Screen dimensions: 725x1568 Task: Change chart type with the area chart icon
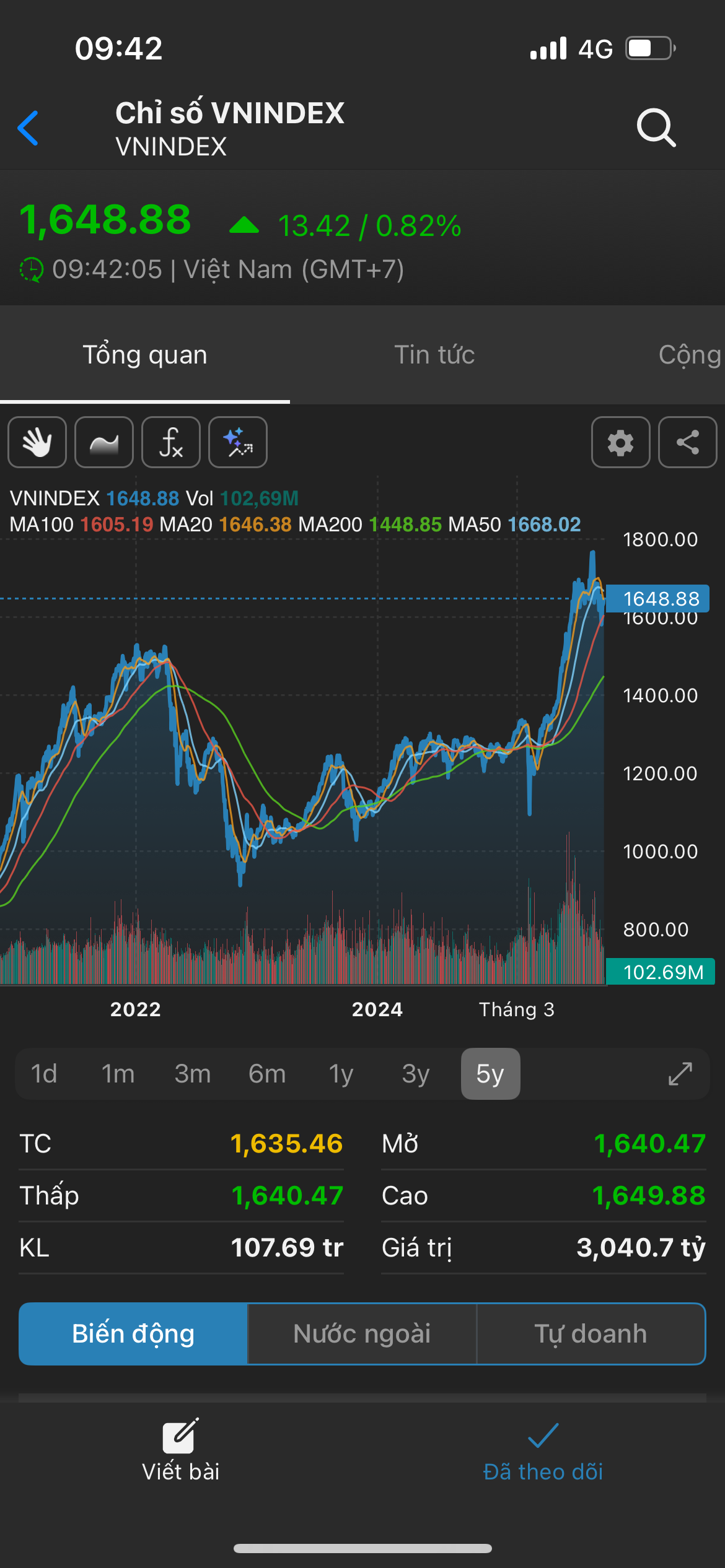[x=104, y=442]
